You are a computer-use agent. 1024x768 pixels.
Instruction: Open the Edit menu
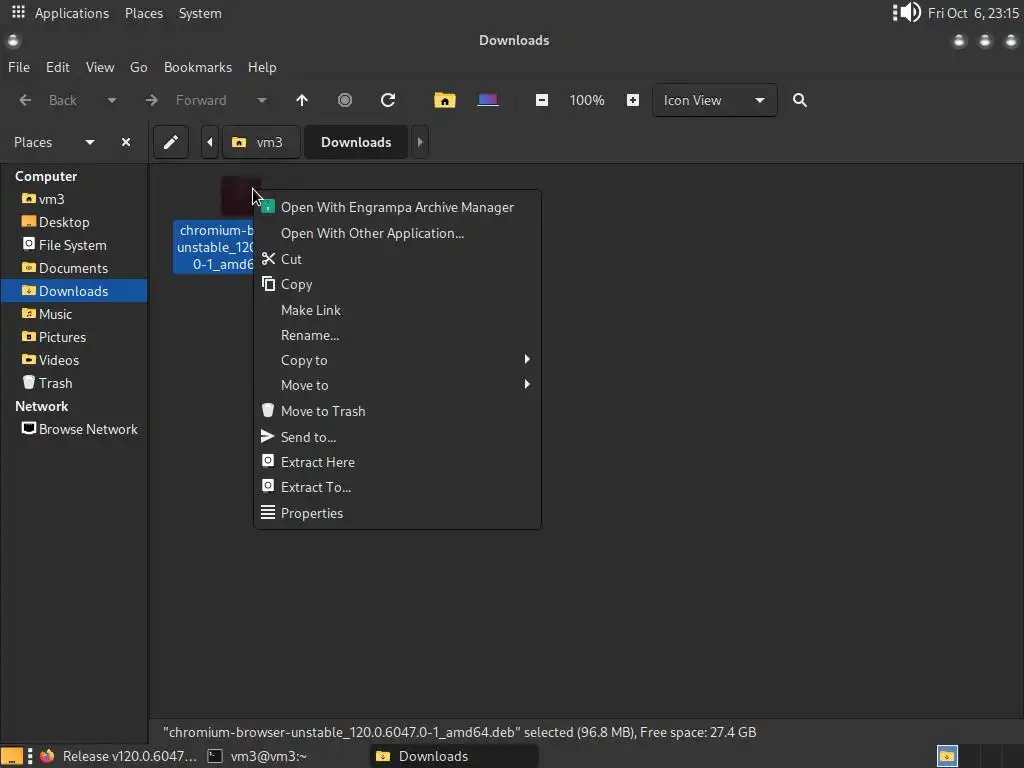tap(57, 67)
